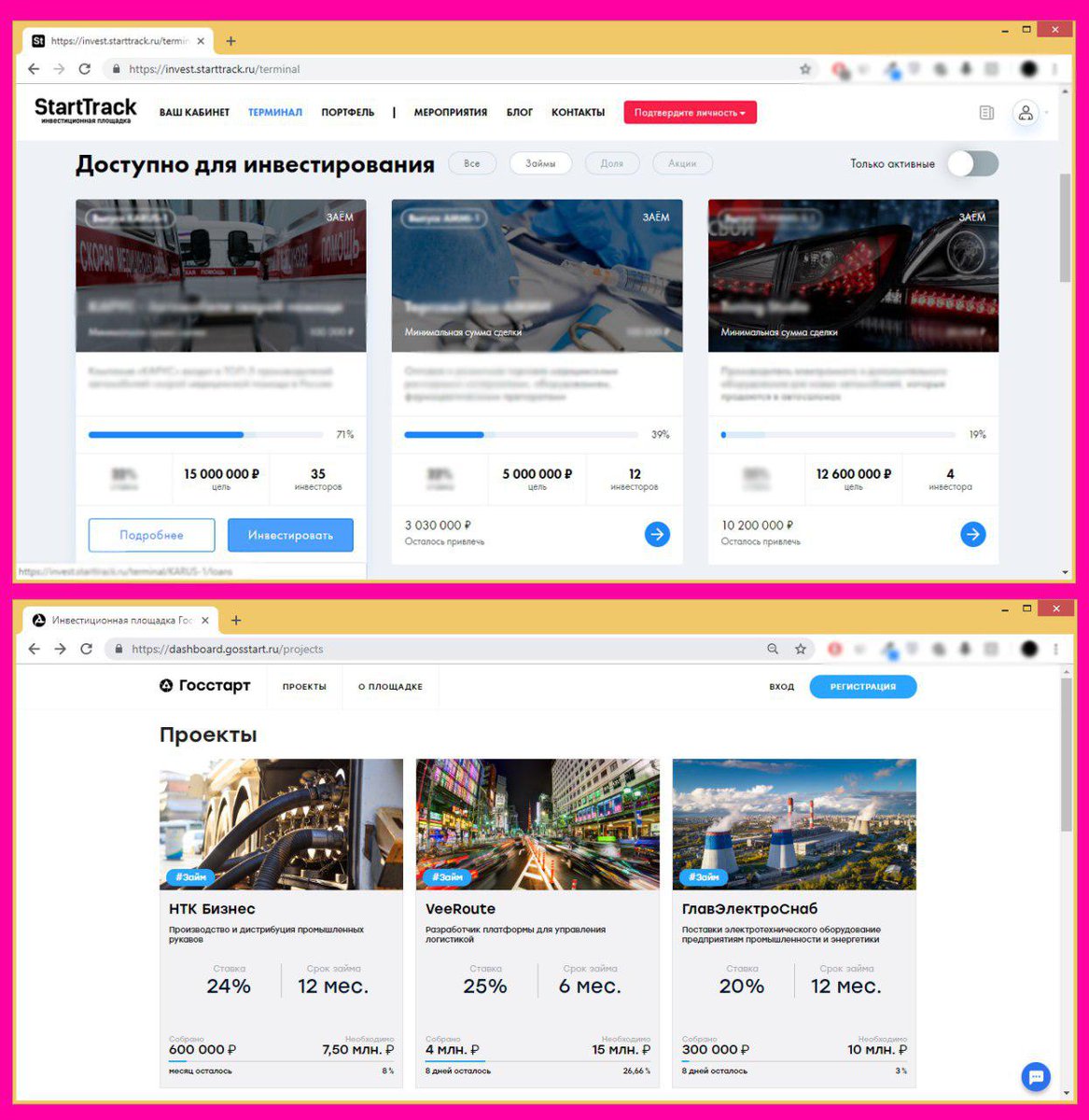Open the chat widget bubble icon
Viewport: 1089px width, 1120px height.
(1036, 1076)
